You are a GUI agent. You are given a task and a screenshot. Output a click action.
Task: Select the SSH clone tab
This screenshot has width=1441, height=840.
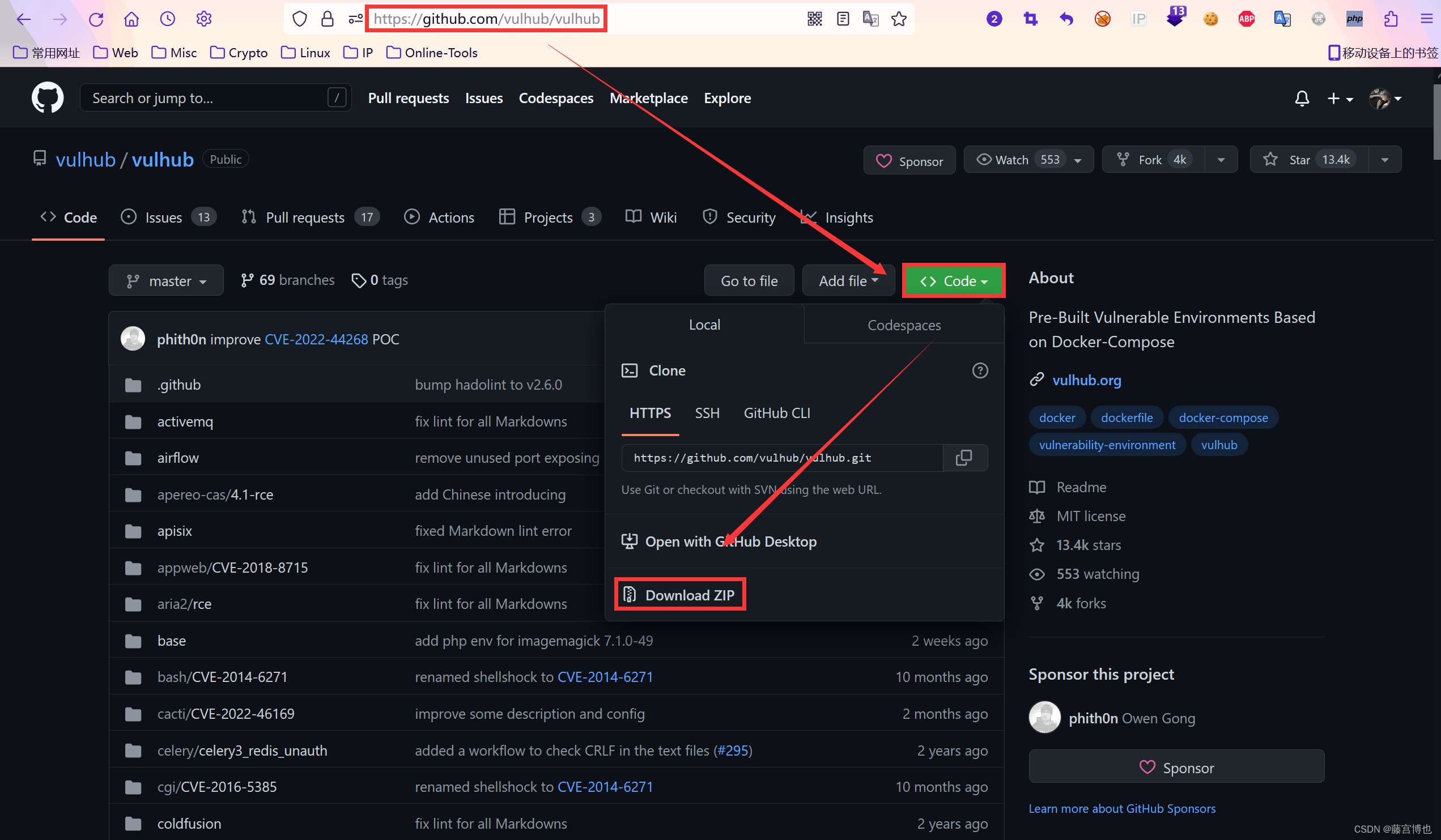[x=707, y=412]
